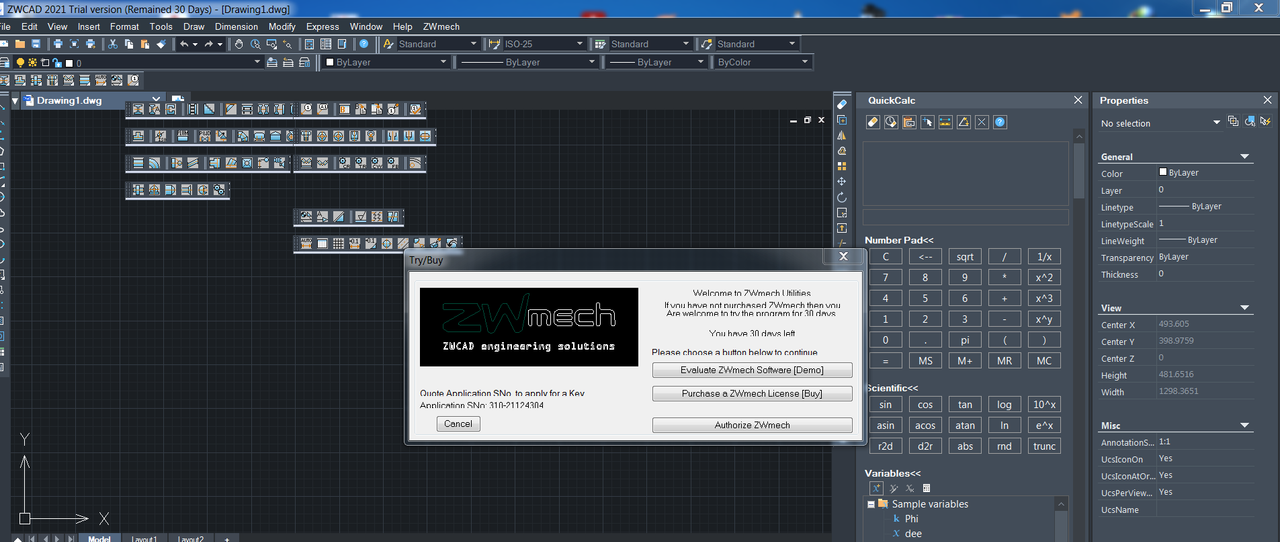This screenshot has height=542, width=1280.
Task: Select the Phi variable in Variables tree
Action: [x=911, y=519]
